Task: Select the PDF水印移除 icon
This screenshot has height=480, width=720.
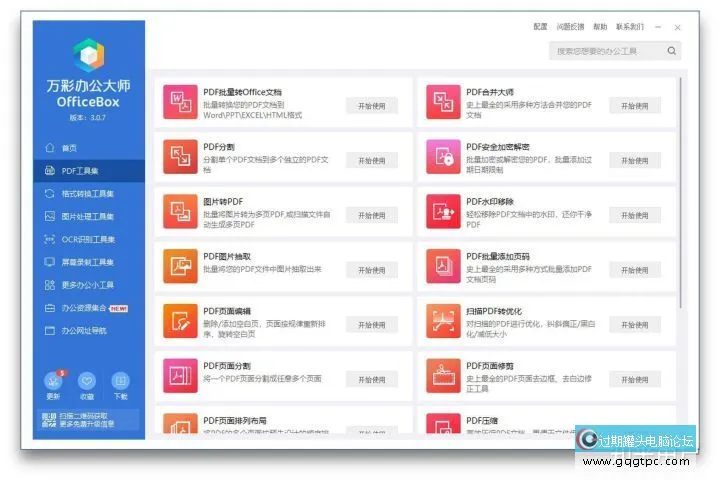Action: [442, 210]
